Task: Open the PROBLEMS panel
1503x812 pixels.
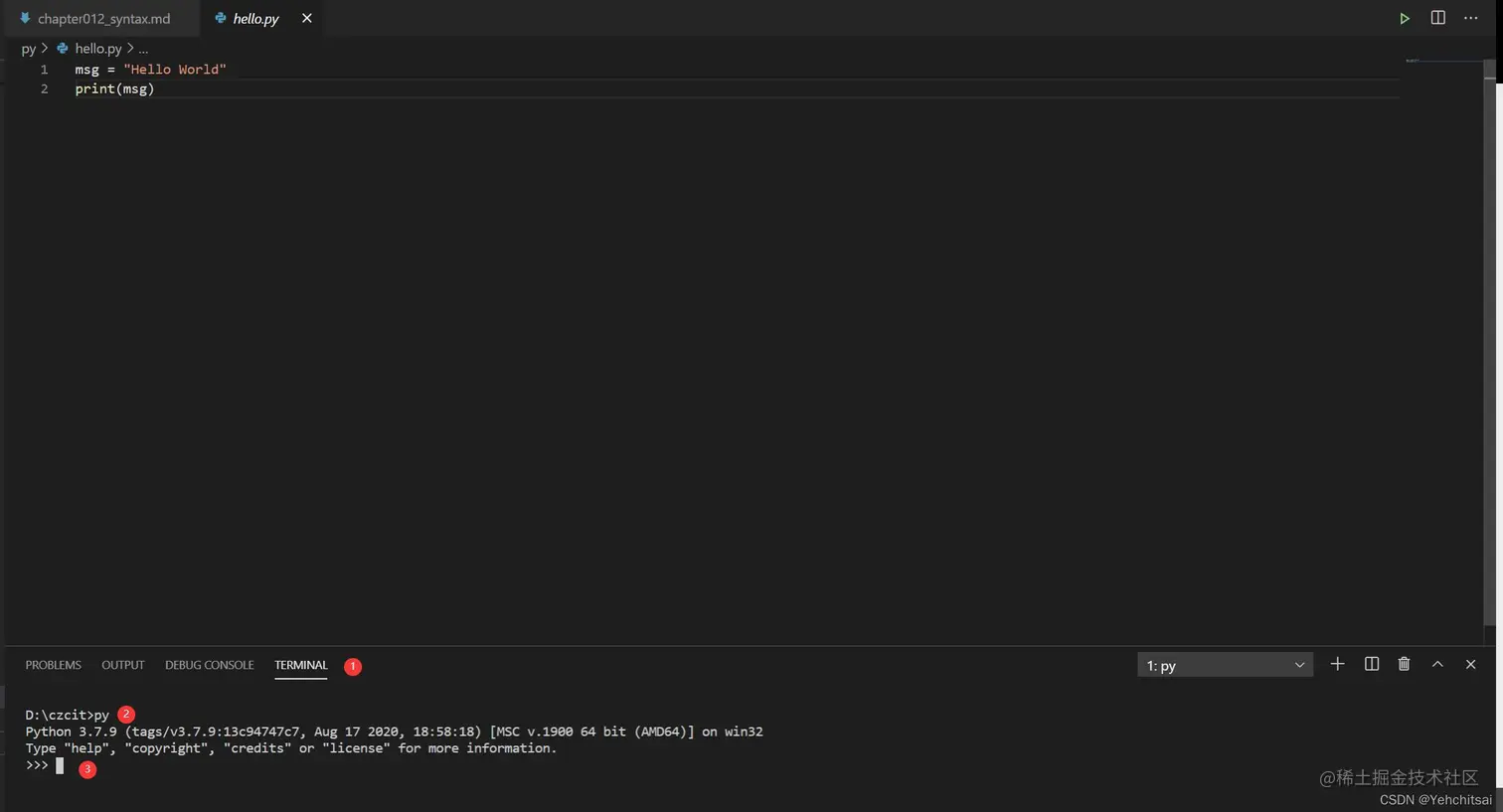Action: [53, 665]
